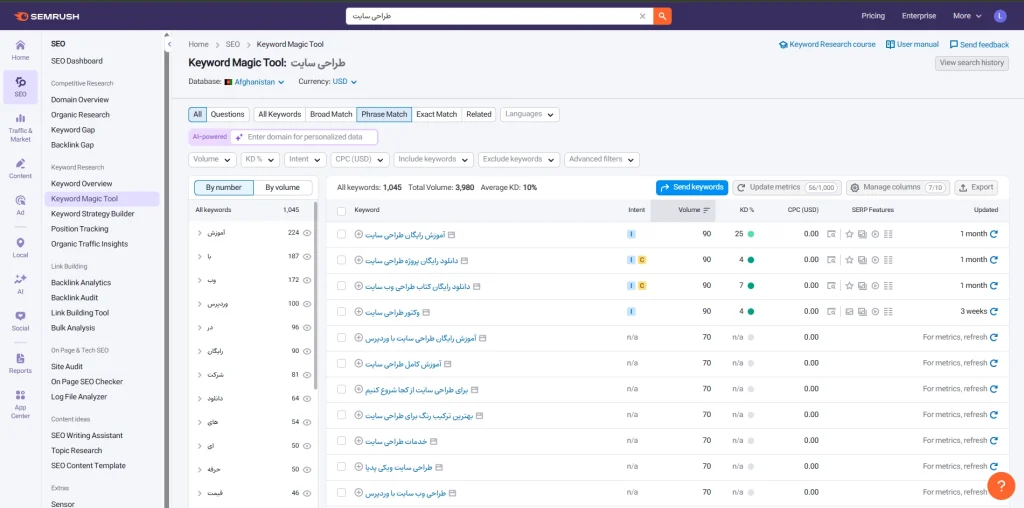Open the Volume filter dropdown
Viewport: 1024px width, 508px height.
pos(212,159)
